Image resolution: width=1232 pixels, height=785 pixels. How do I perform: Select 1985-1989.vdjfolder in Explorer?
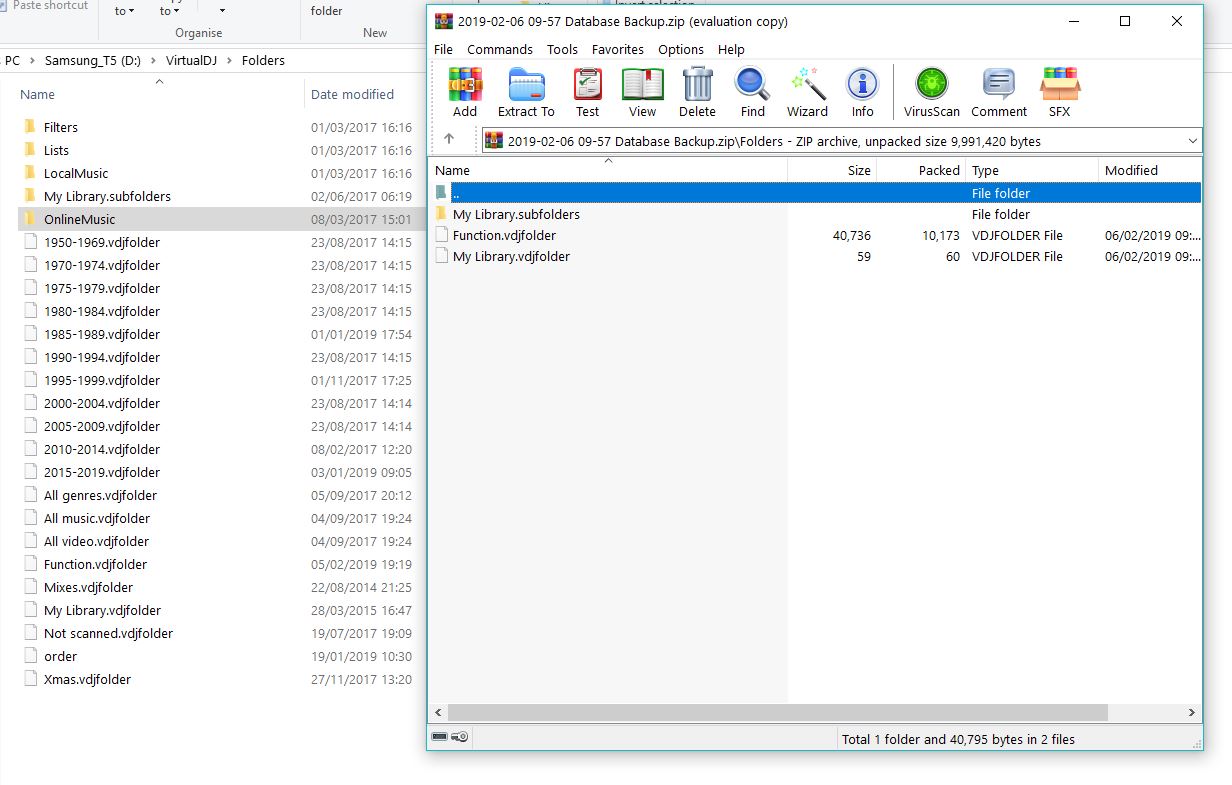pyautogui.click(x=102, y=334)
